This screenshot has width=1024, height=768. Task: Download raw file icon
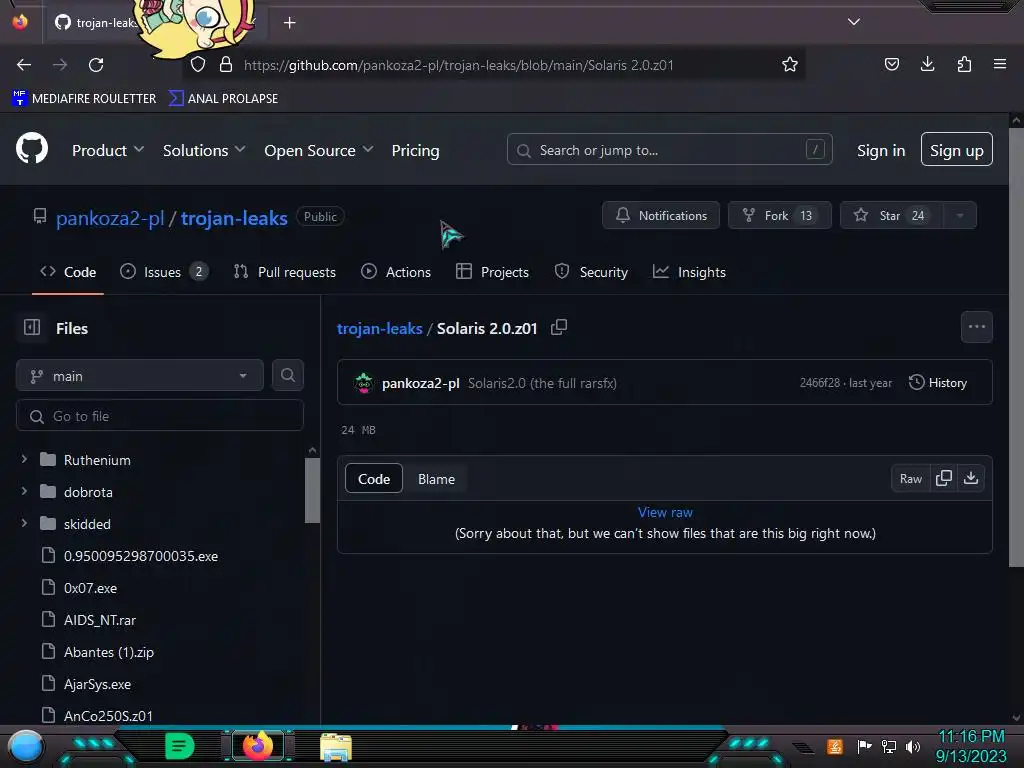point(970,478)
